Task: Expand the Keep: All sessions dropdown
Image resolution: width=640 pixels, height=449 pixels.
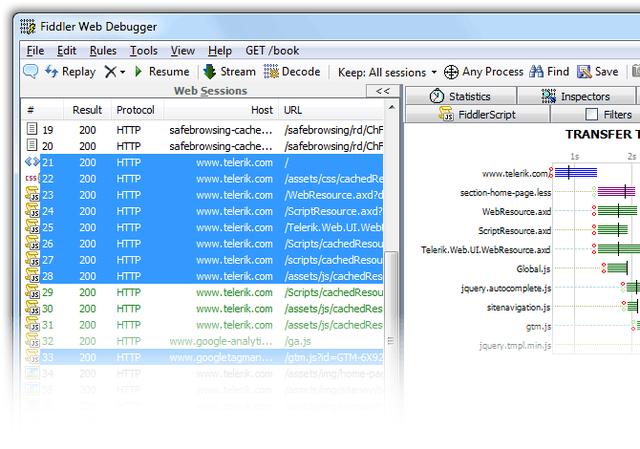Action: coord(387,72)
